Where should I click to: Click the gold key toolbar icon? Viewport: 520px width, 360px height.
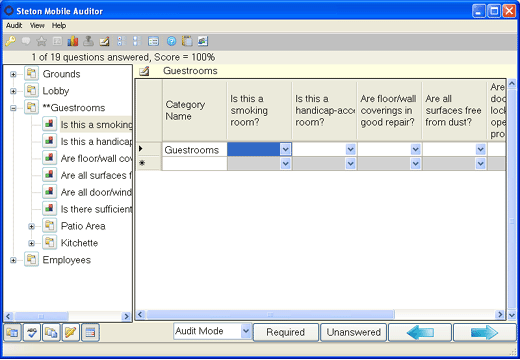[10, 41]
